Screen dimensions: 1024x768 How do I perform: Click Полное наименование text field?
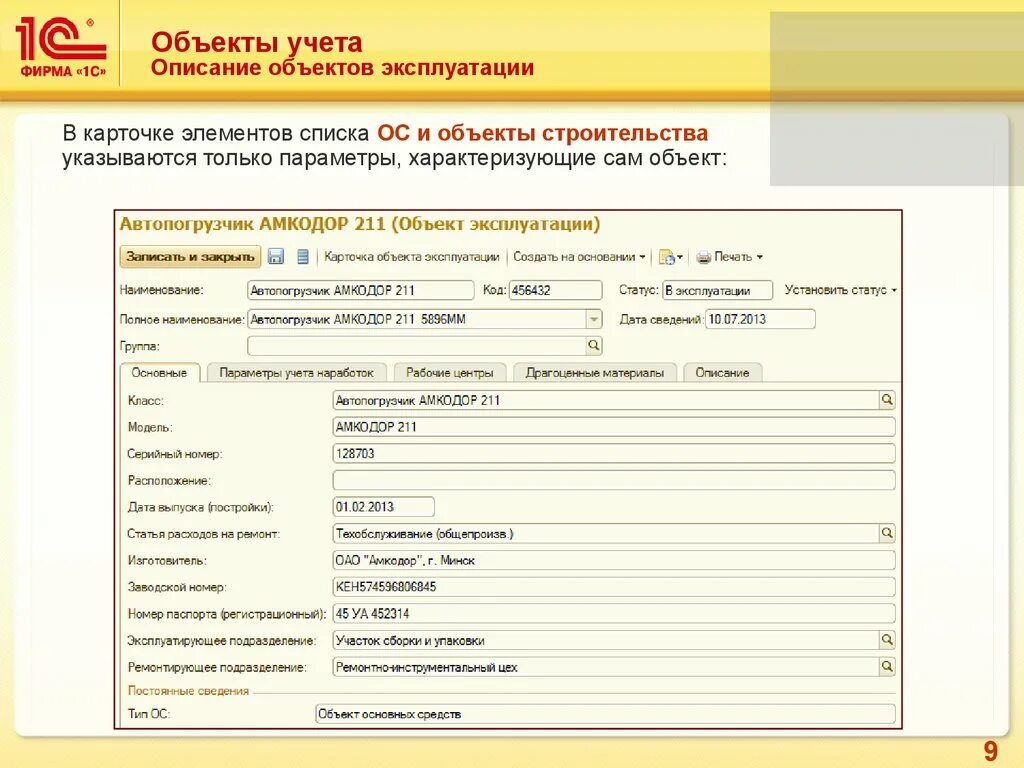tap(417, 319)
